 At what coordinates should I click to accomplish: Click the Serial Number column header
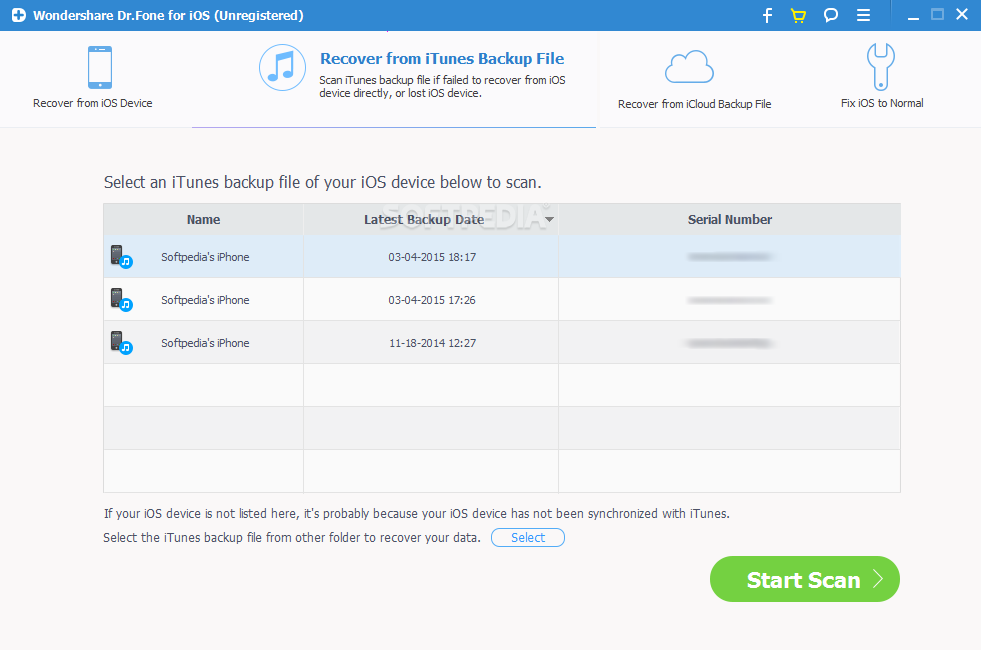point(729,220)
